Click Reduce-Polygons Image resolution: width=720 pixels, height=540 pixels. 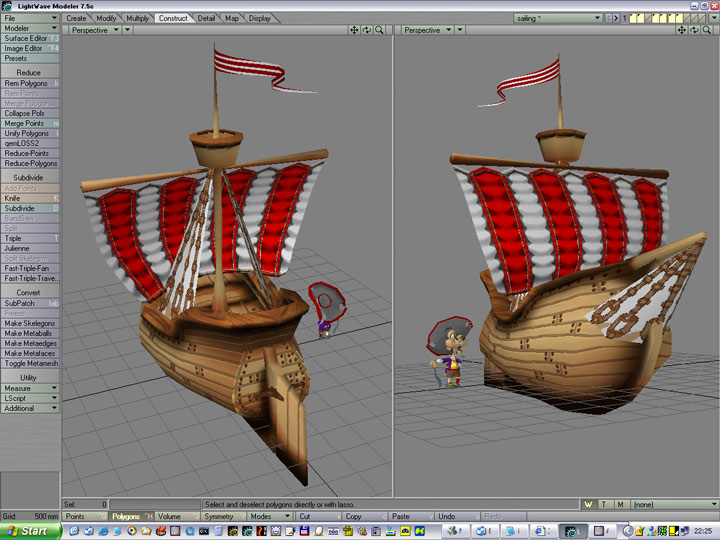coord(30,163)
